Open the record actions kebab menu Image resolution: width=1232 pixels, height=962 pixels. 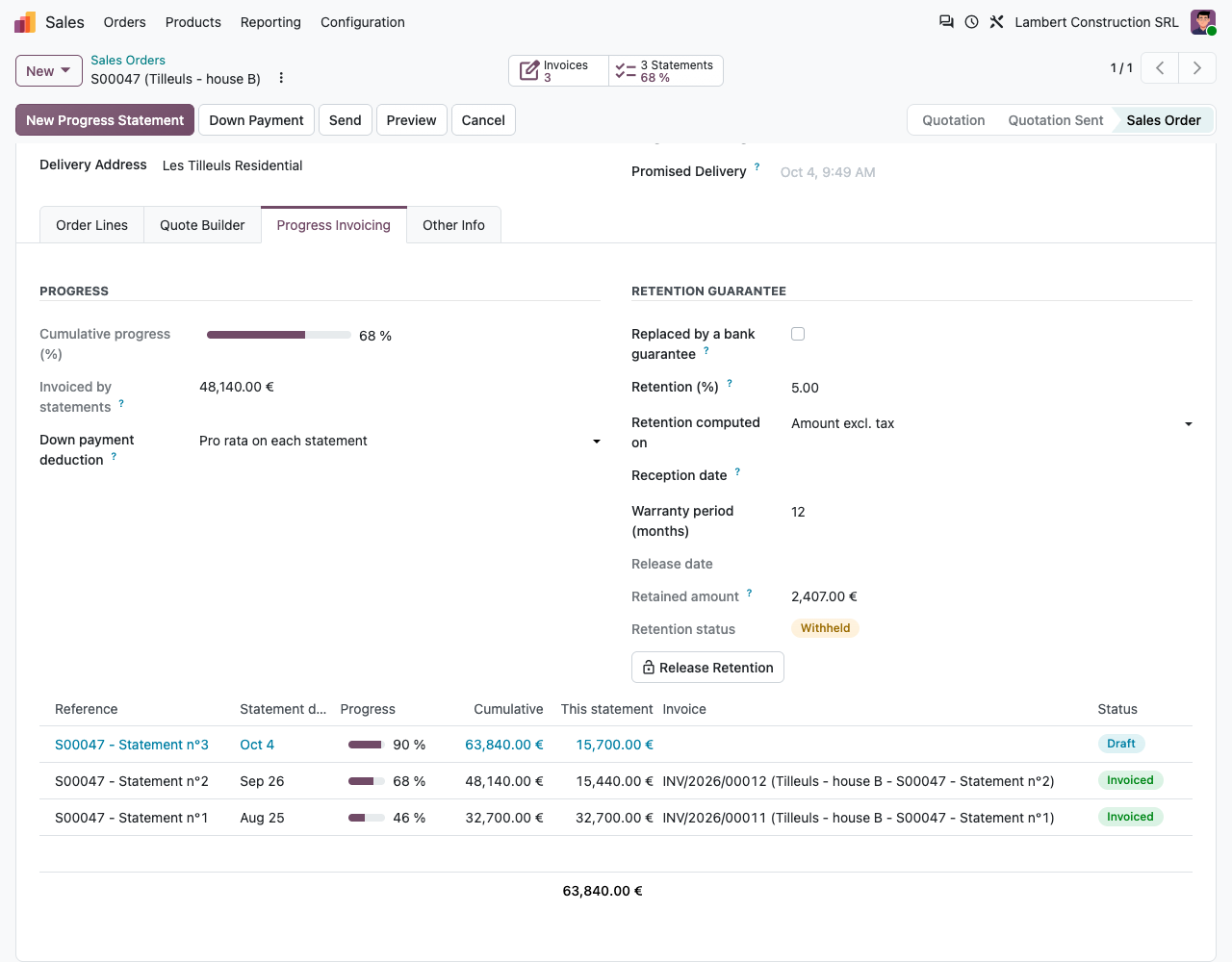281,78
